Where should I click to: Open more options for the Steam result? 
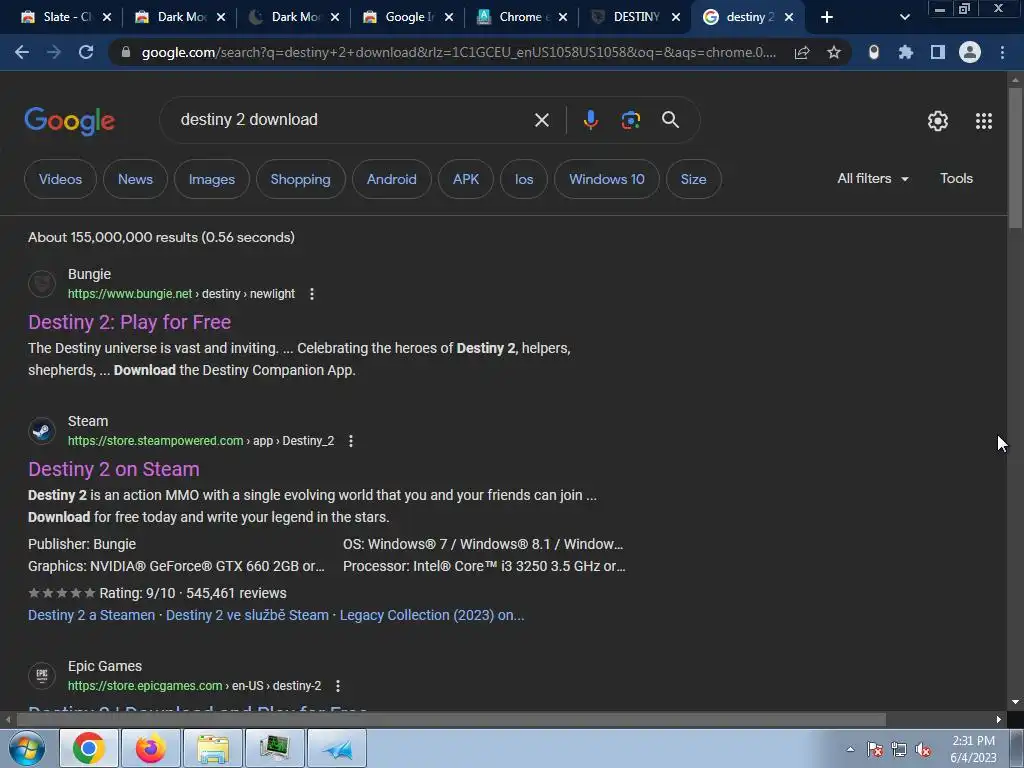click(x=351, y=441)
